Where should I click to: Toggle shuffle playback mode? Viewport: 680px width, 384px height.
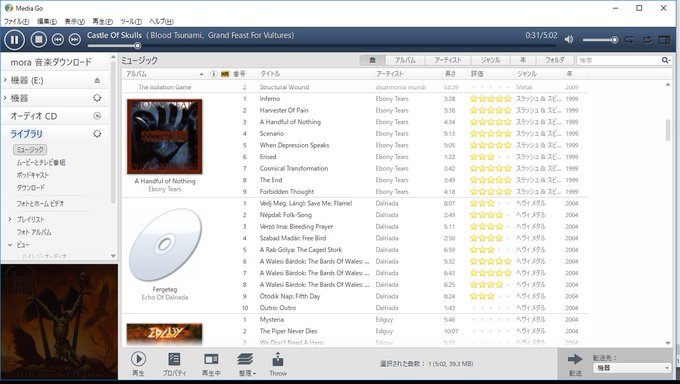point(629,40)
